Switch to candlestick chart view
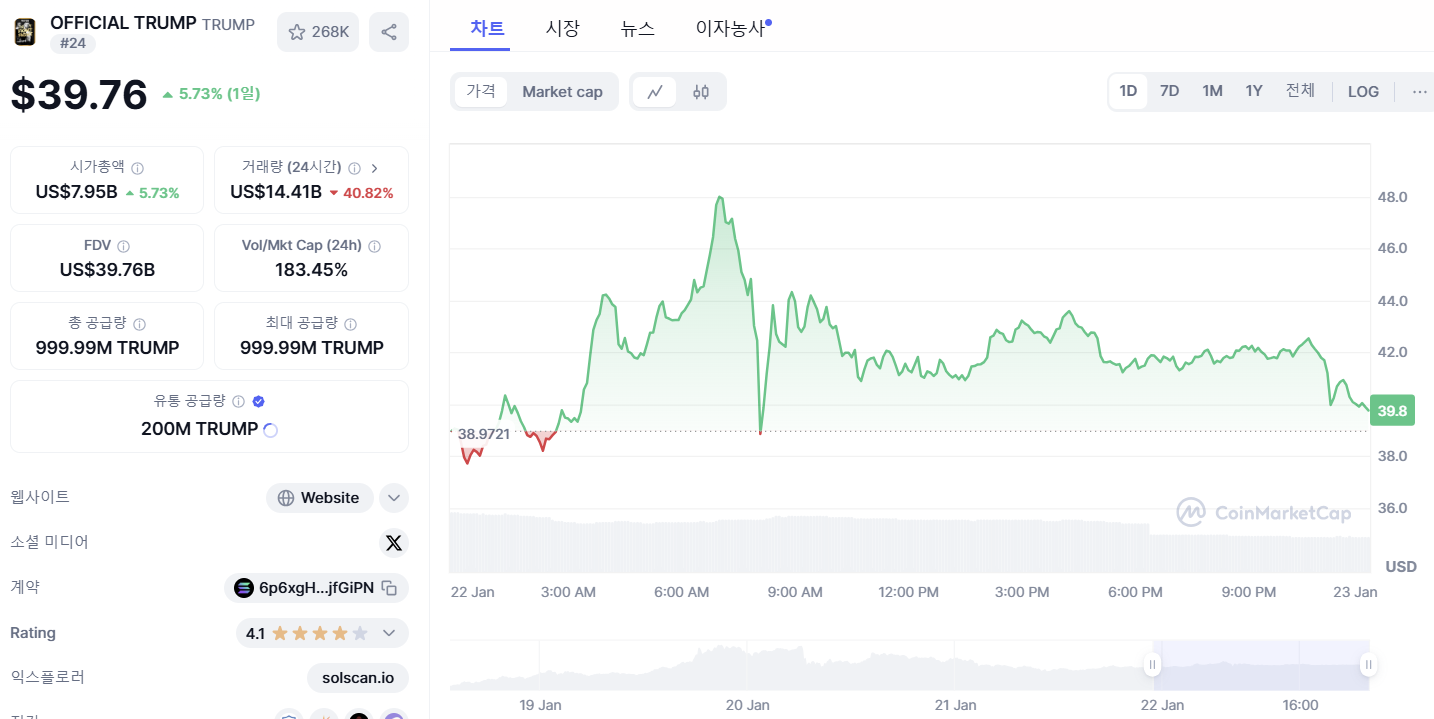1434x719 pixels. click(701, 92)
